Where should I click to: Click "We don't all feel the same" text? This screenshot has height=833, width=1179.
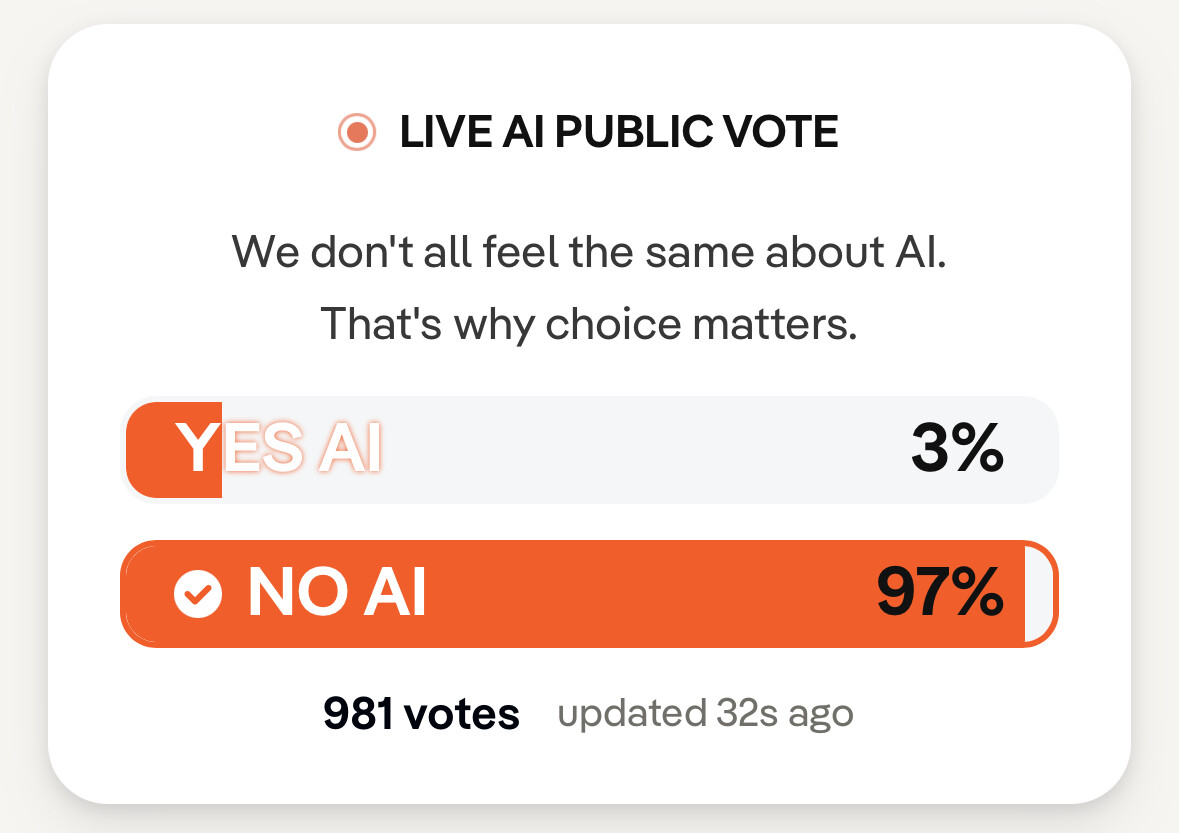589,252
